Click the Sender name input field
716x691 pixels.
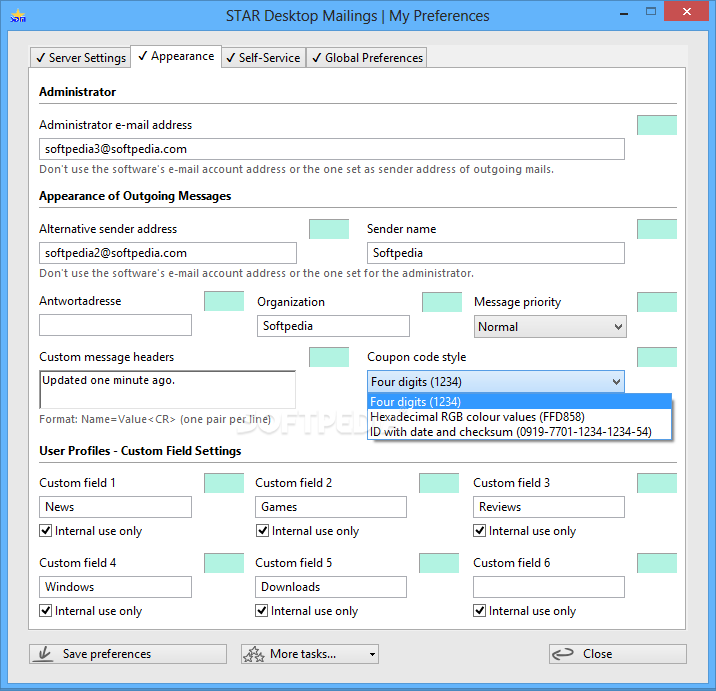click(x=496, y=253)
